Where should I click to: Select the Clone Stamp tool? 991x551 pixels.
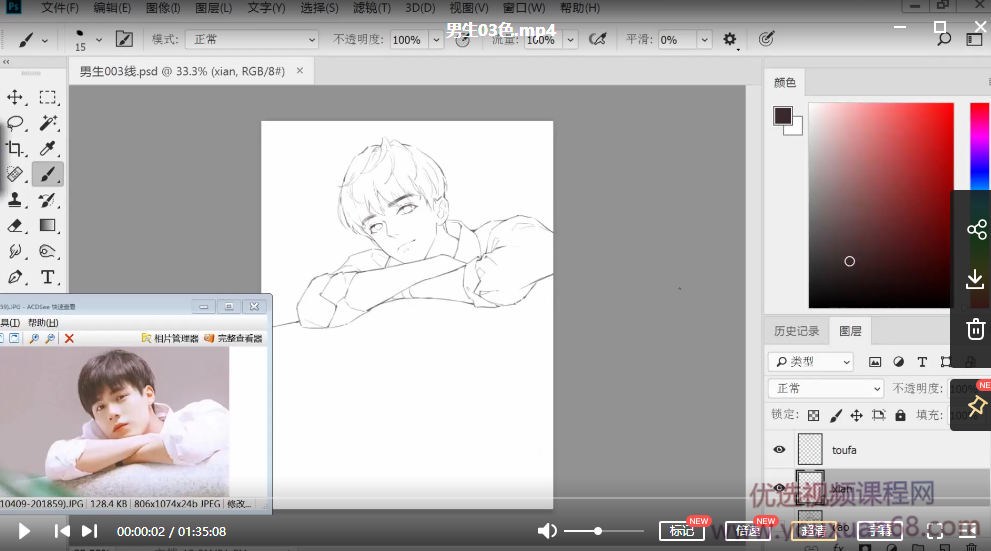[16, 200]
